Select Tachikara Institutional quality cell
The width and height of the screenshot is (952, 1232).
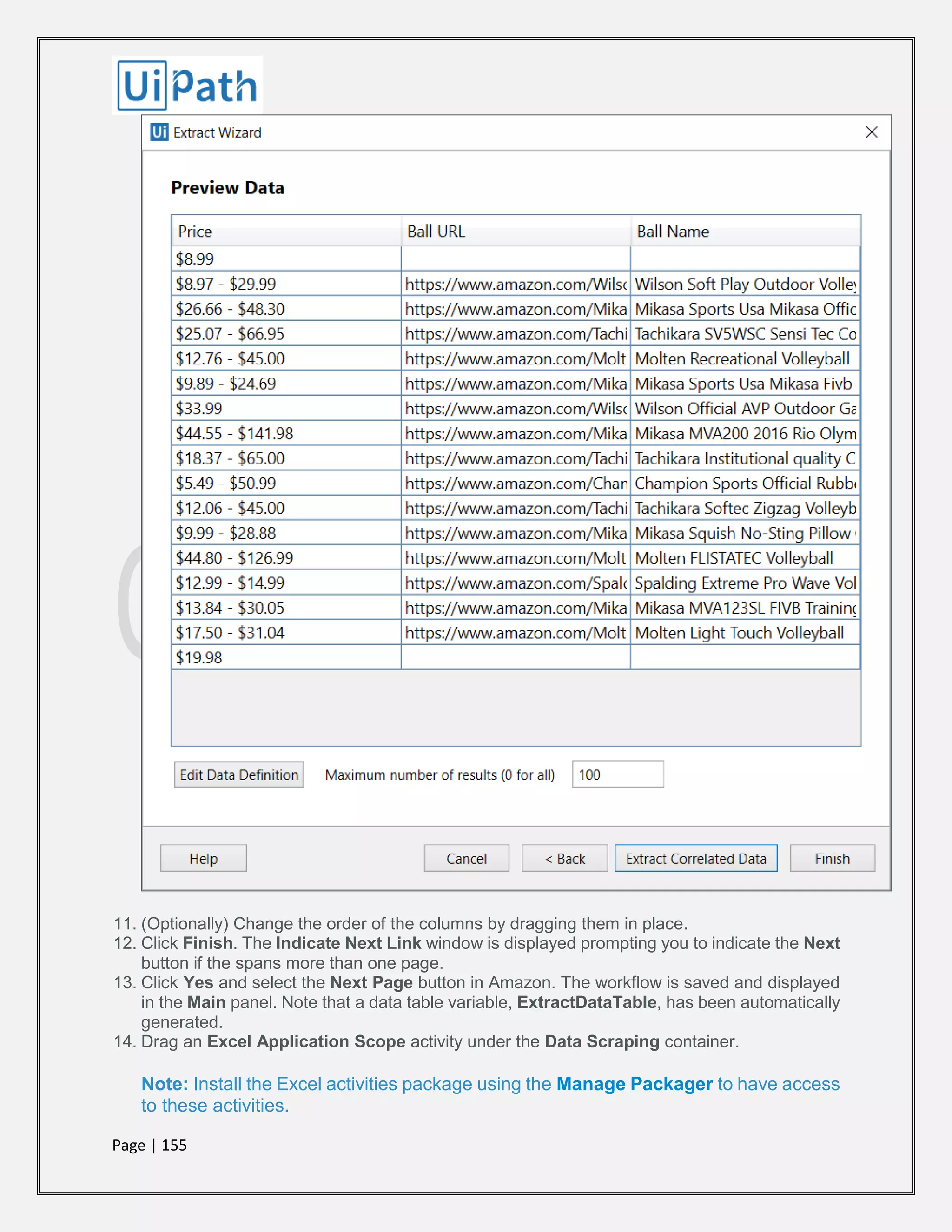(746, 458)
